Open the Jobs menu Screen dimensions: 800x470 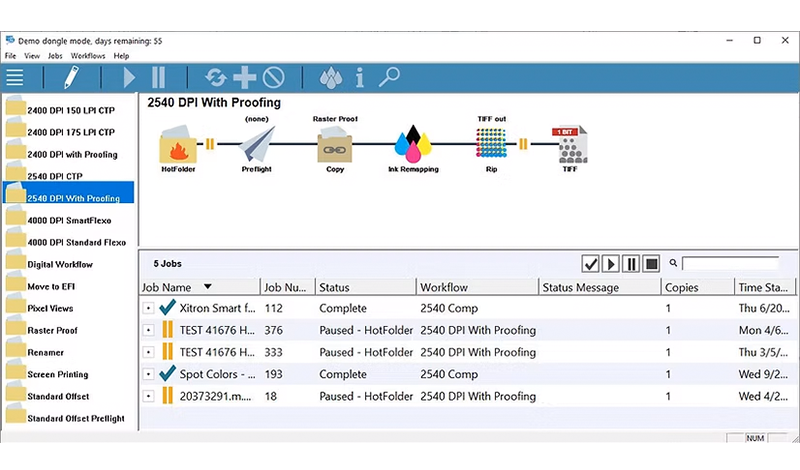coord(55,56)
